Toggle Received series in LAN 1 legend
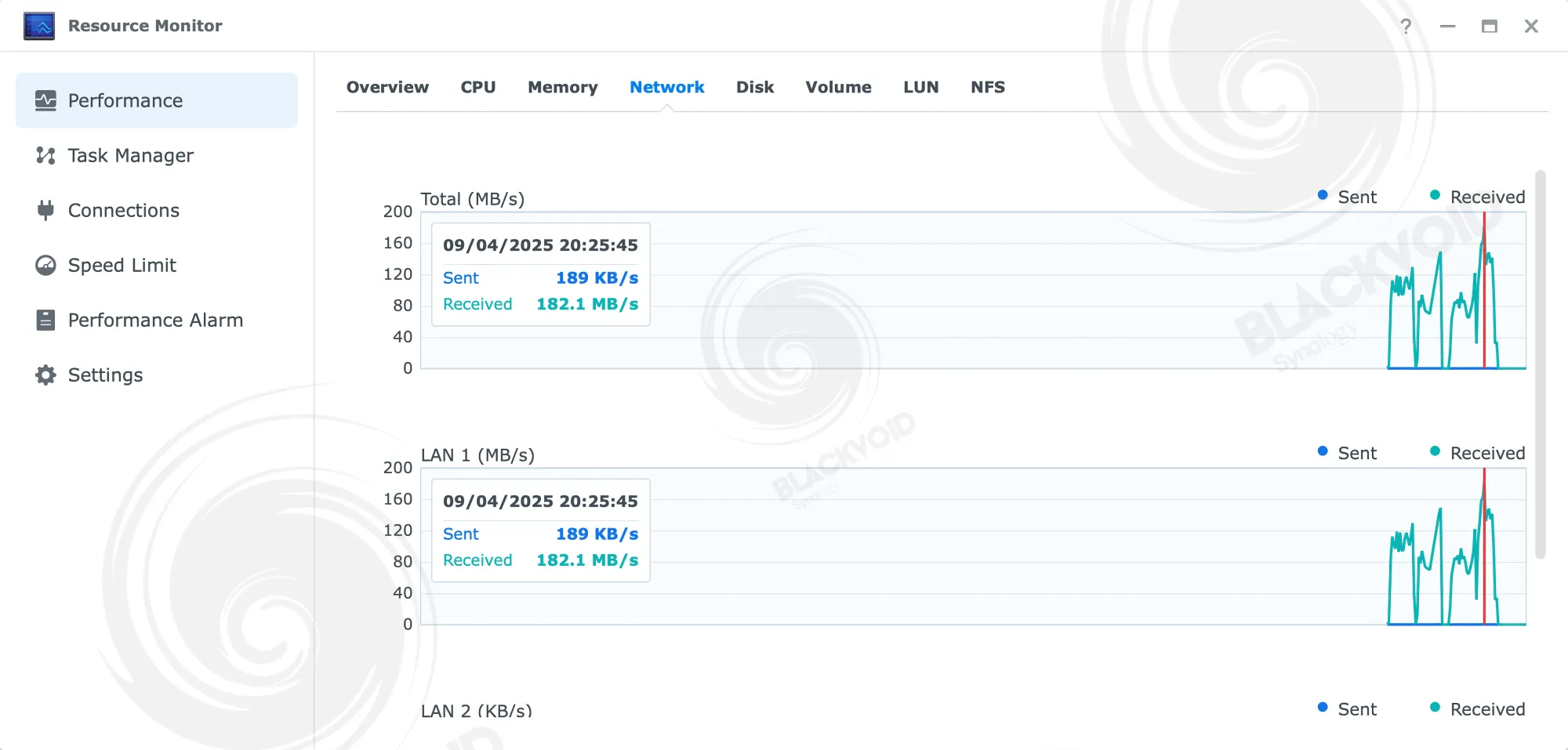This screenshot has width=1568, height=750. [1478, 453]
